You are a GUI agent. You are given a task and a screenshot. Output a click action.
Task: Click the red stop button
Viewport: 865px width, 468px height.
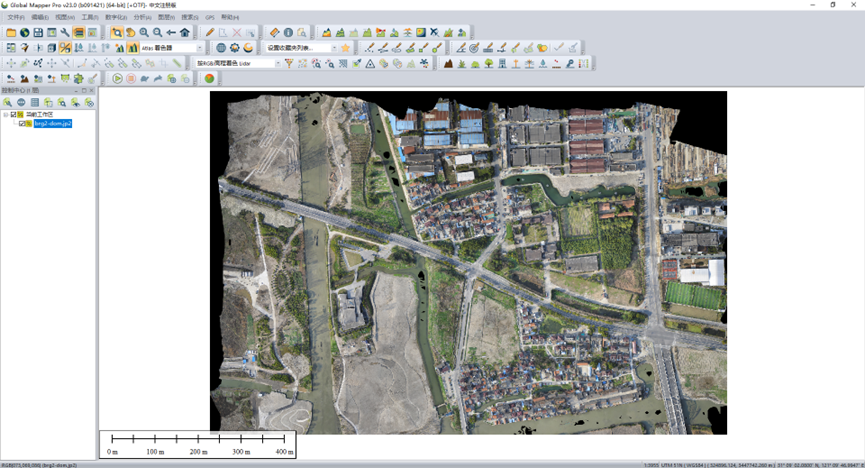point(131,79)
